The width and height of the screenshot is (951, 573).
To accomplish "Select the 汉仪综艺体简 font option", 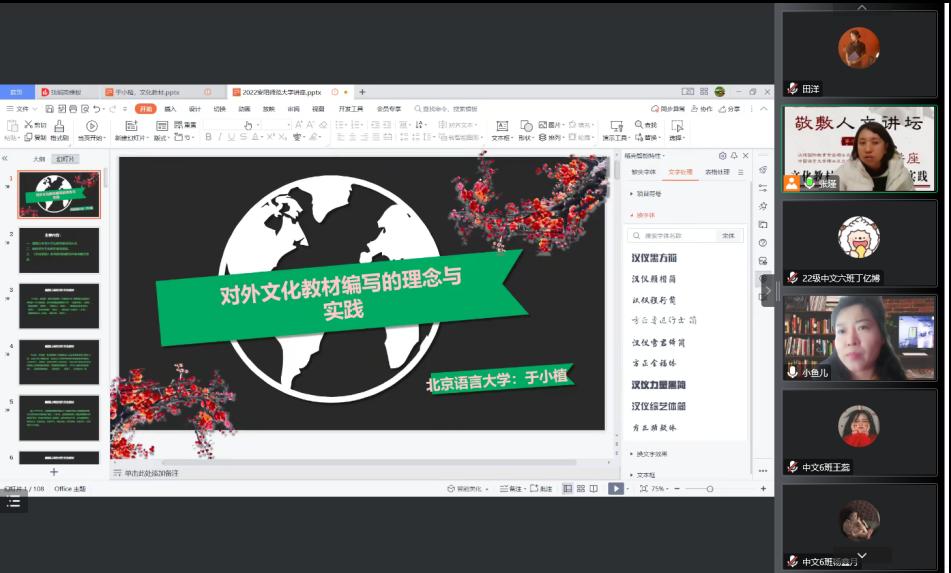I will pyautogui.click(x=658, y=406).
